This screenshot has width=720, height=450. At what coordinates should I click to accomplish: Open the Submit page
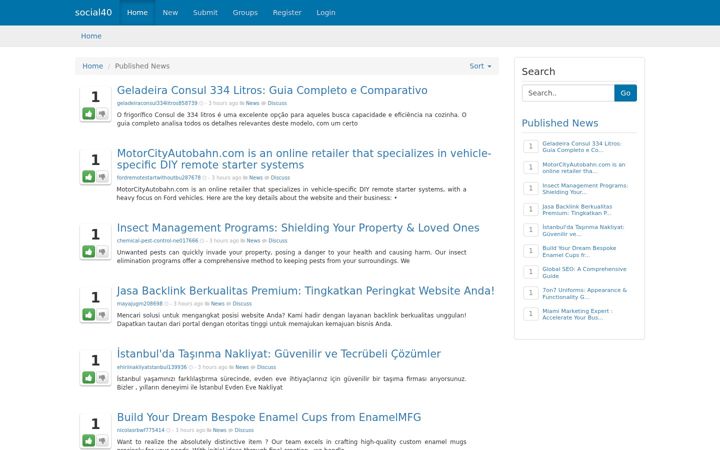[205, 12]
